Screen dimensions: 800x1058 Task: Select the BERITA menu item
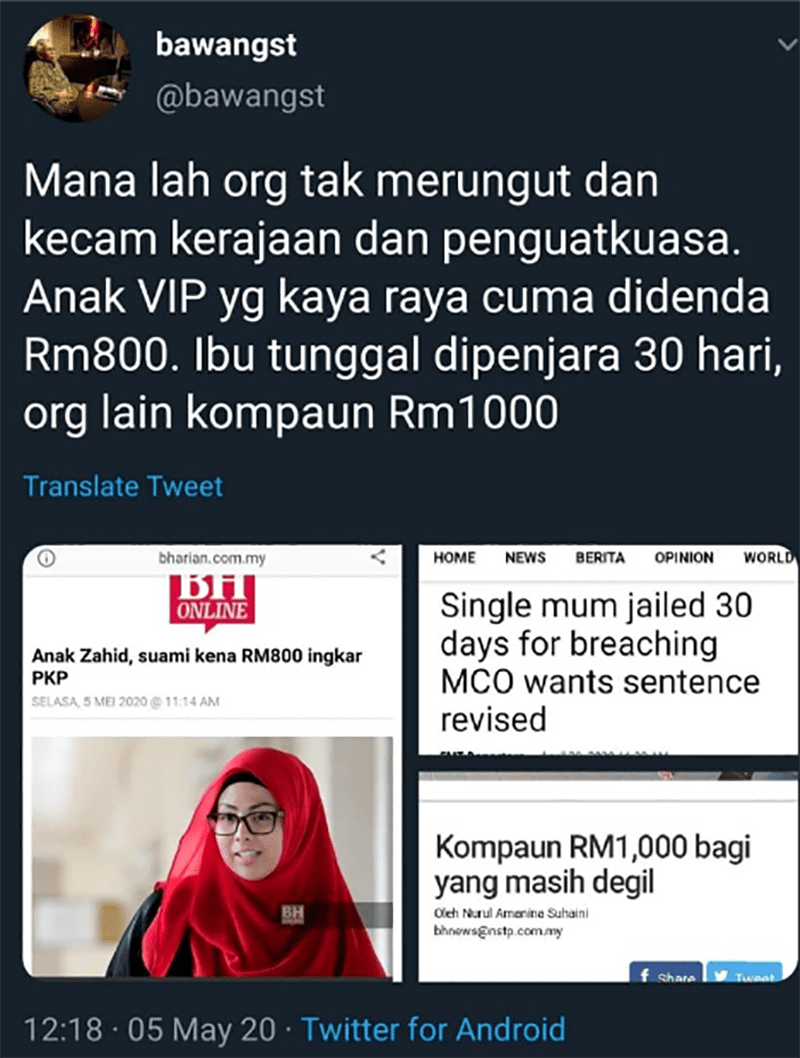pos(600,558)
